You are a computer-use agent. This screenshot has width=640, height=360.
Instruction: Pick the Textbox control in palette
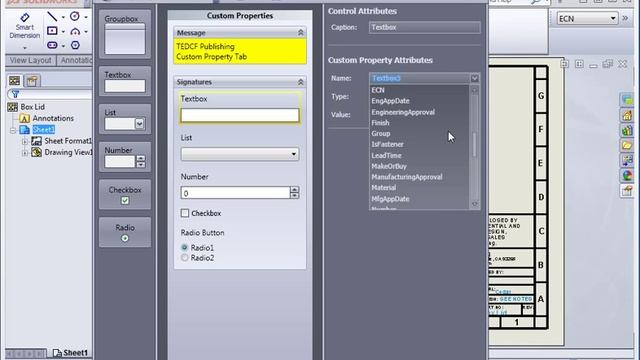pyautogui.click(x=125, y=81)
